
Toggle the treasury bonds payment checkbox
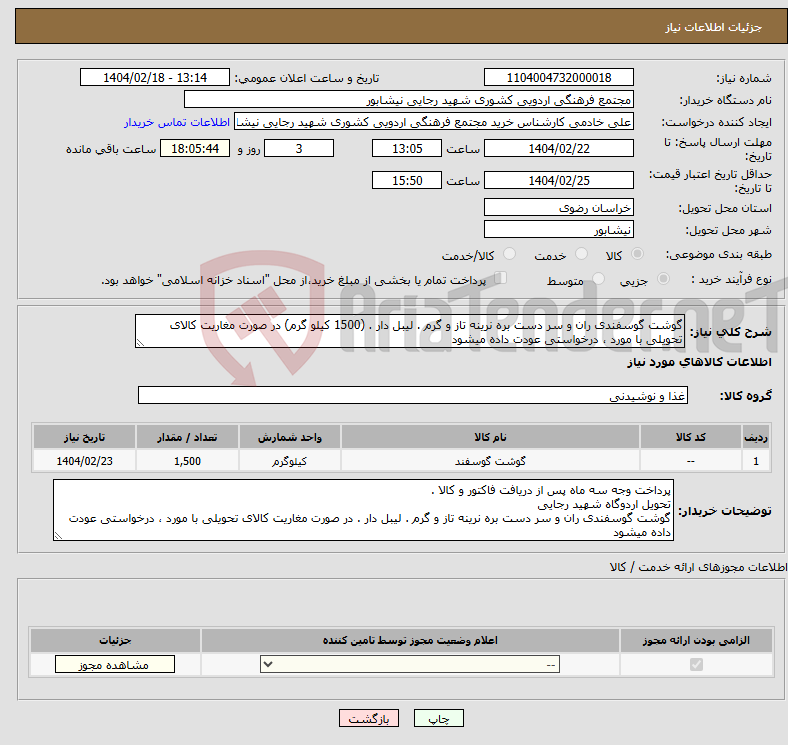[x=501, y=278]
